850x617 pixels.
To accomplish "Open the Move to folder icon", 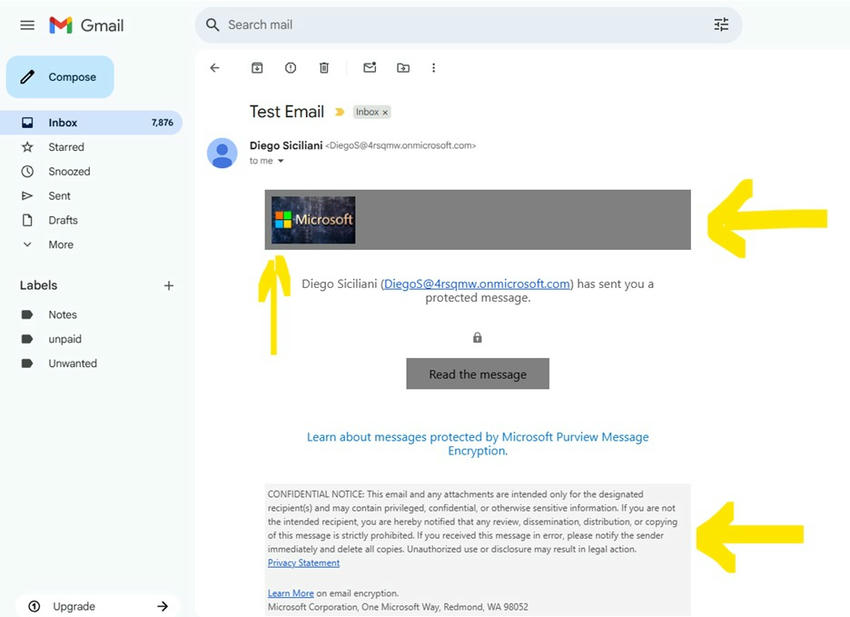I will tap(403, 68).
